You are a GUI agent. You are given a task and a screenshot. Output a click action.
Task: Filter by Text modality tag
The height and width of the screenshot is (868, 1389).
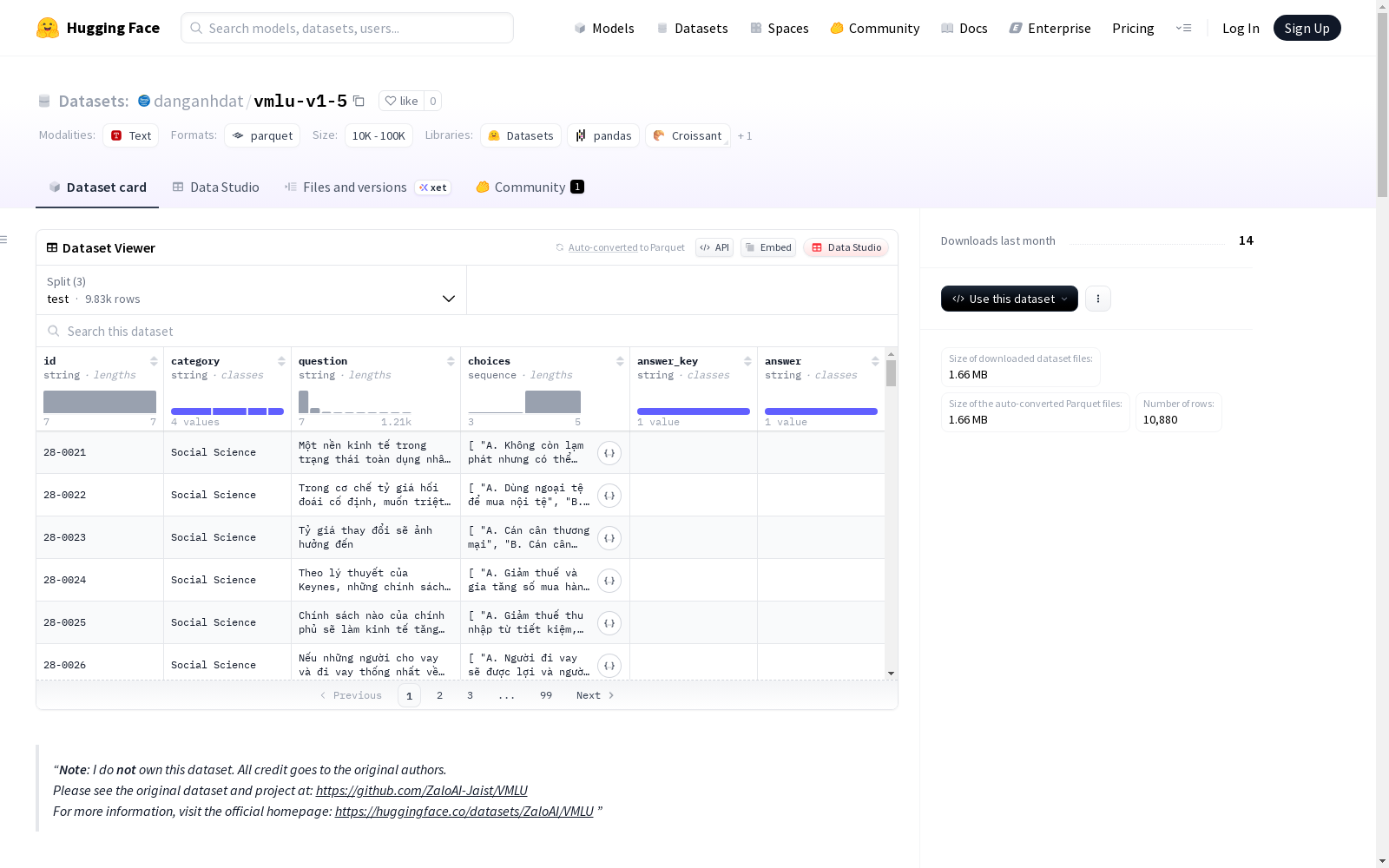131,135
